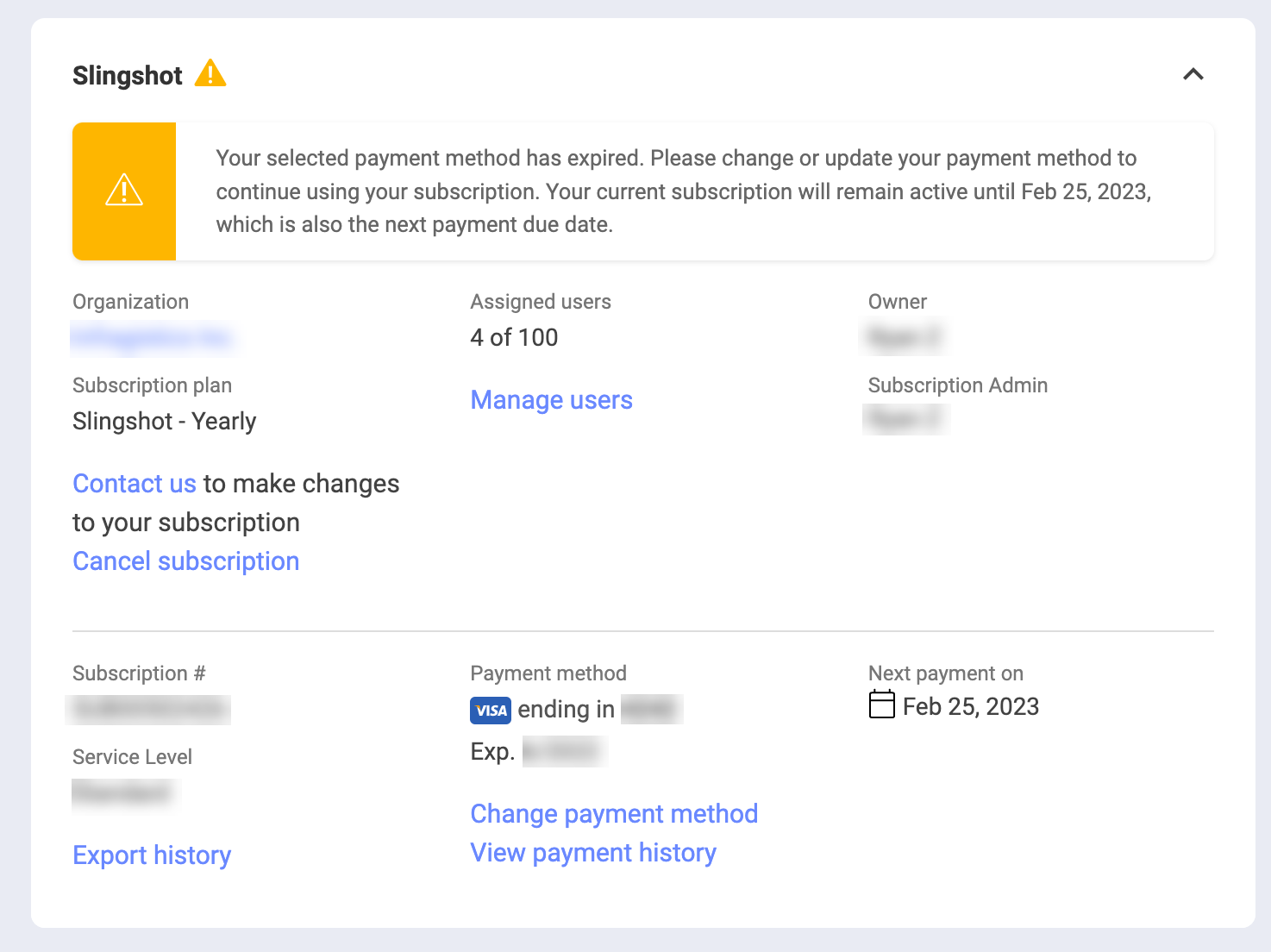1271x952 pixels.
Task: Click the warning triangle beside Slingshot title
Action: tap(210, 74)
